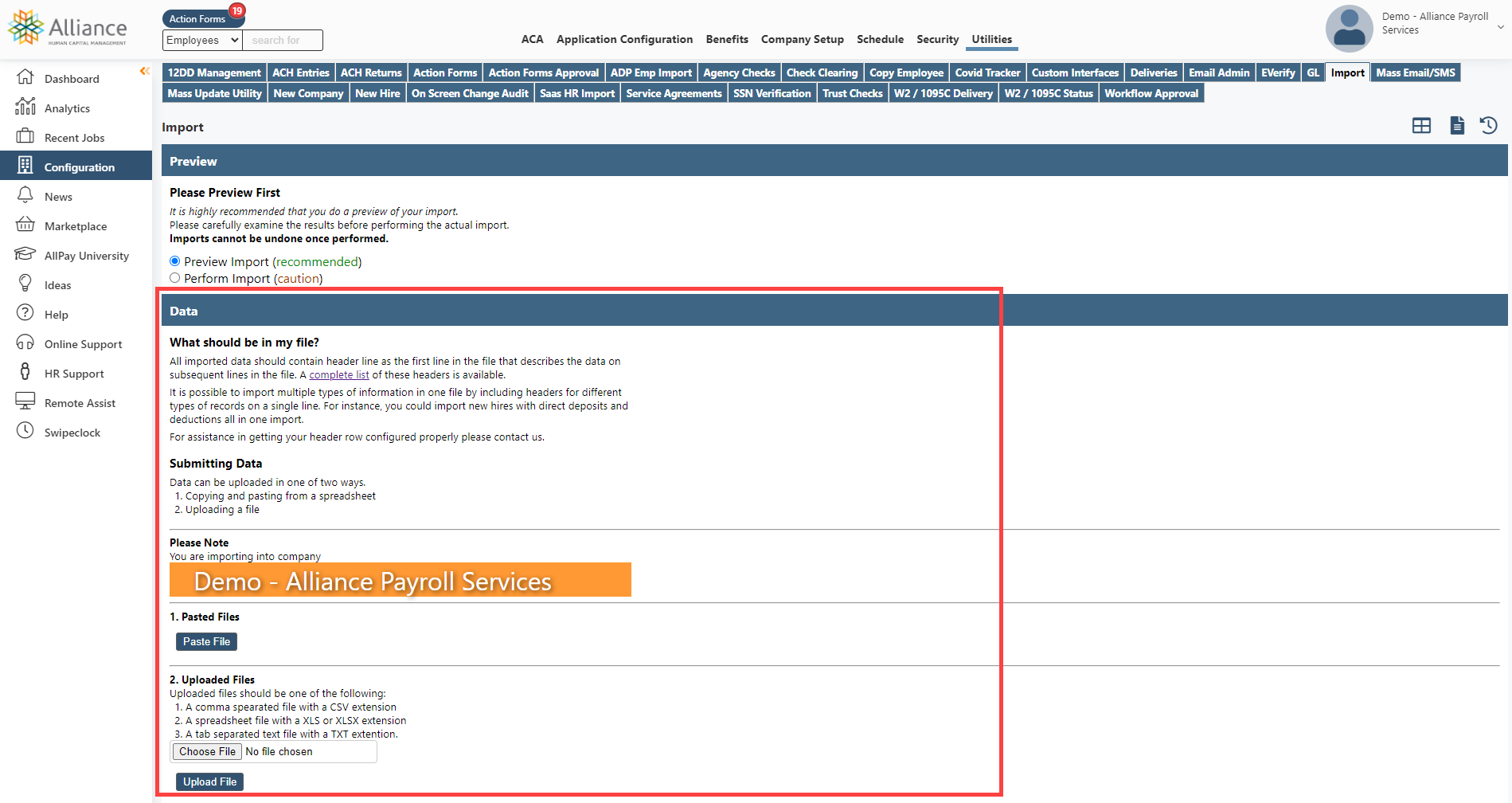Click the Choose File button
1512x803 pixels.
(x=208, y=751)
